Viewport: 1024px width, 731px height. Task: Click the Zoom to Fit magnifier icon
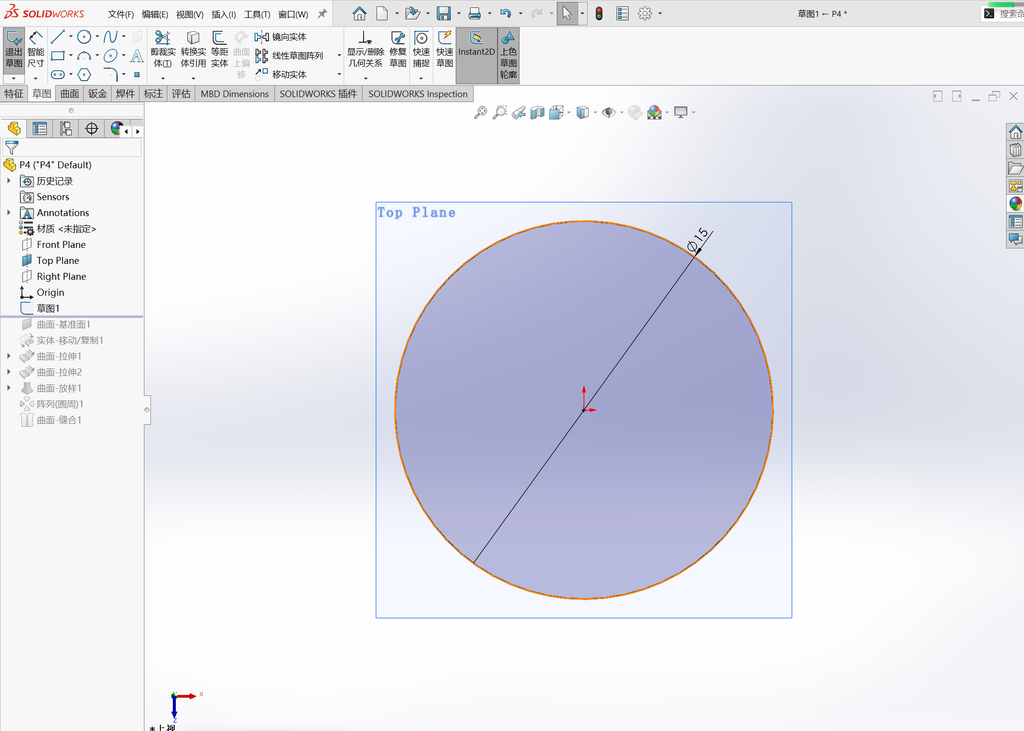(x=480, y=112)
